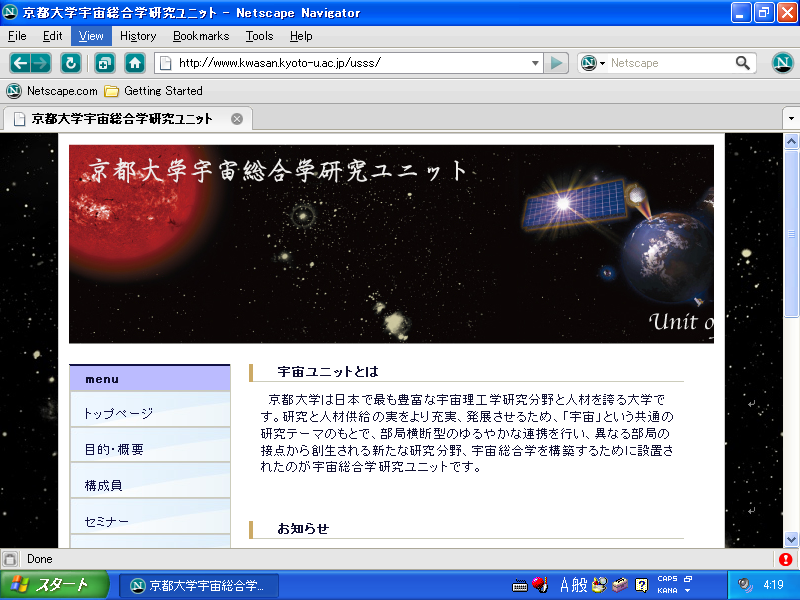The width and height of the screenshot is (800, 600).
Task: Toggle CAPS lock indicator in language bar
Action: (x=667, y=579)
